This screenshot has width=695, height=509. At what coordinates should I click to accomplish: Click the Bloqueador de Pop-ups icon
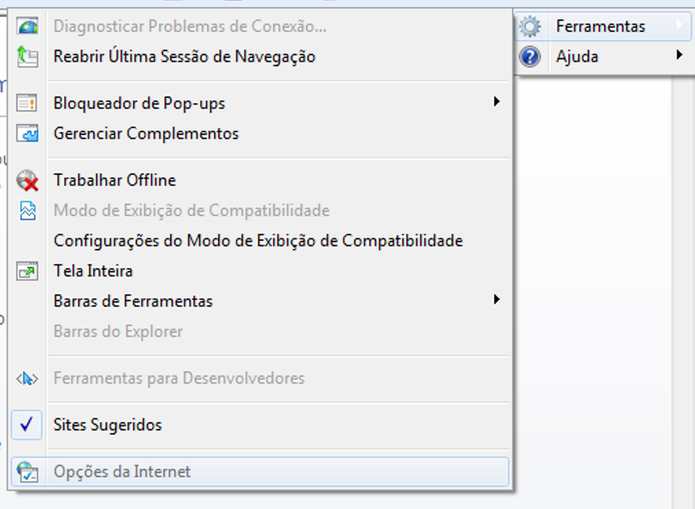tap(27, 103)
